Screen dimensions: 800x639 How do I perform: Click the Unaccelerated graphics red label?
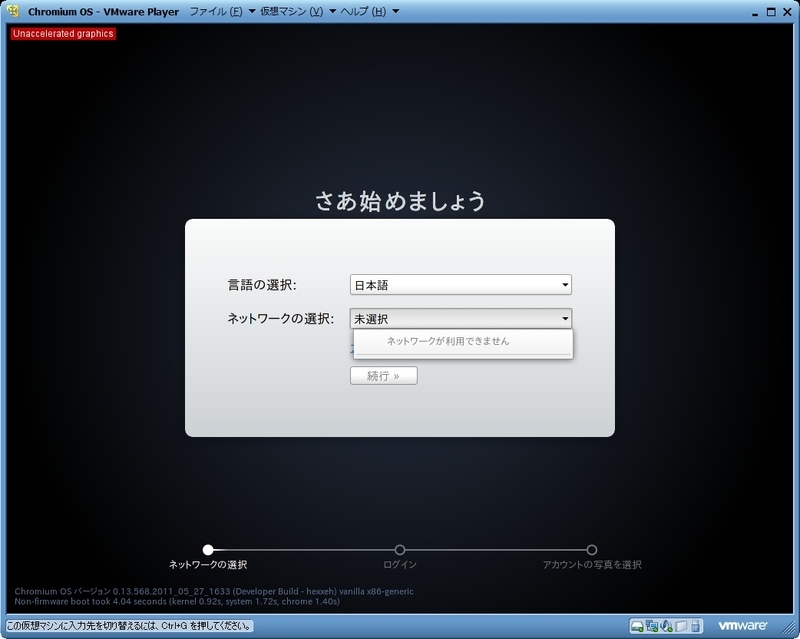click(63, 34)
